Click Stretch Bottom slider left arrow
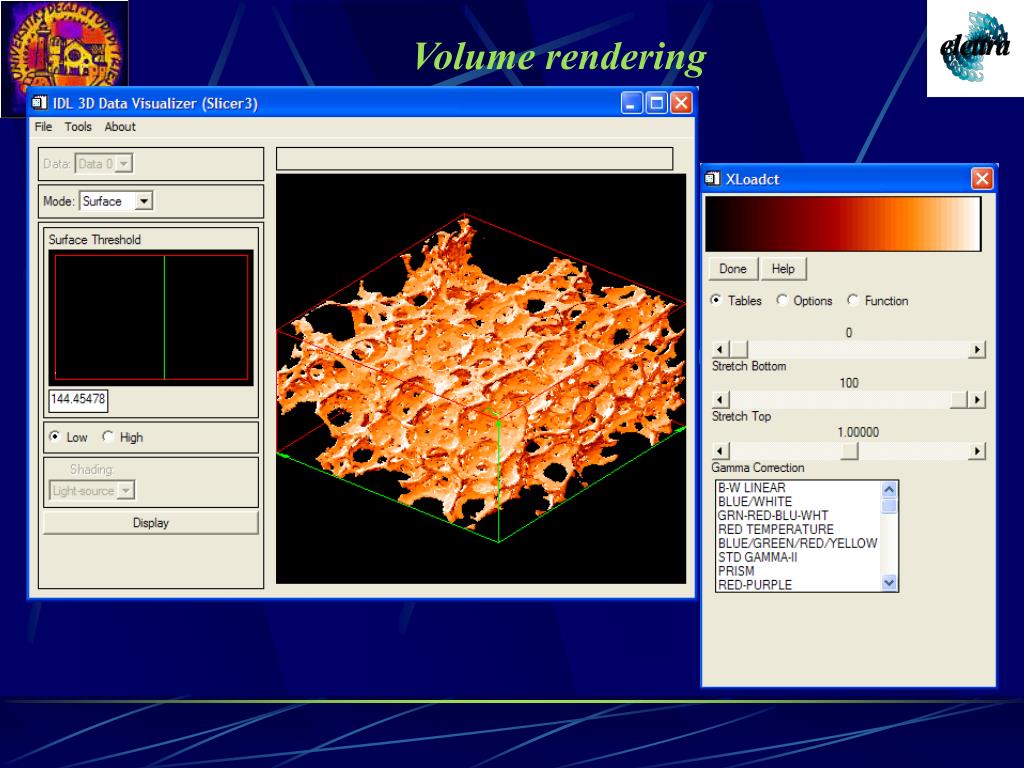The image size is (1024, 768). tap(720, 349)
